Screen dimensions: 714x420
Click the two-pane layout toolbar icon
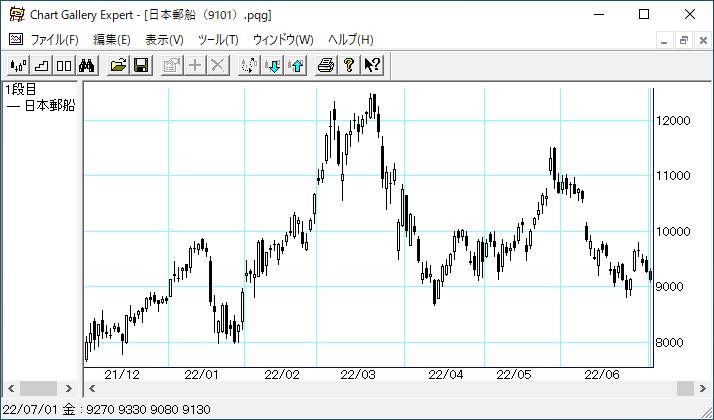pos(63,66)
